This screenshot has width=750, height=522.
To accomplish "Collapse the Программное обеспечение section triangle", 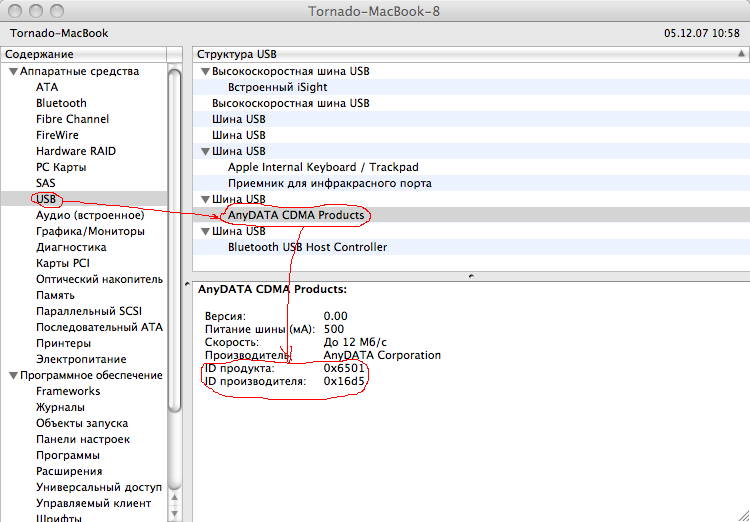I will tap(13, 376).
